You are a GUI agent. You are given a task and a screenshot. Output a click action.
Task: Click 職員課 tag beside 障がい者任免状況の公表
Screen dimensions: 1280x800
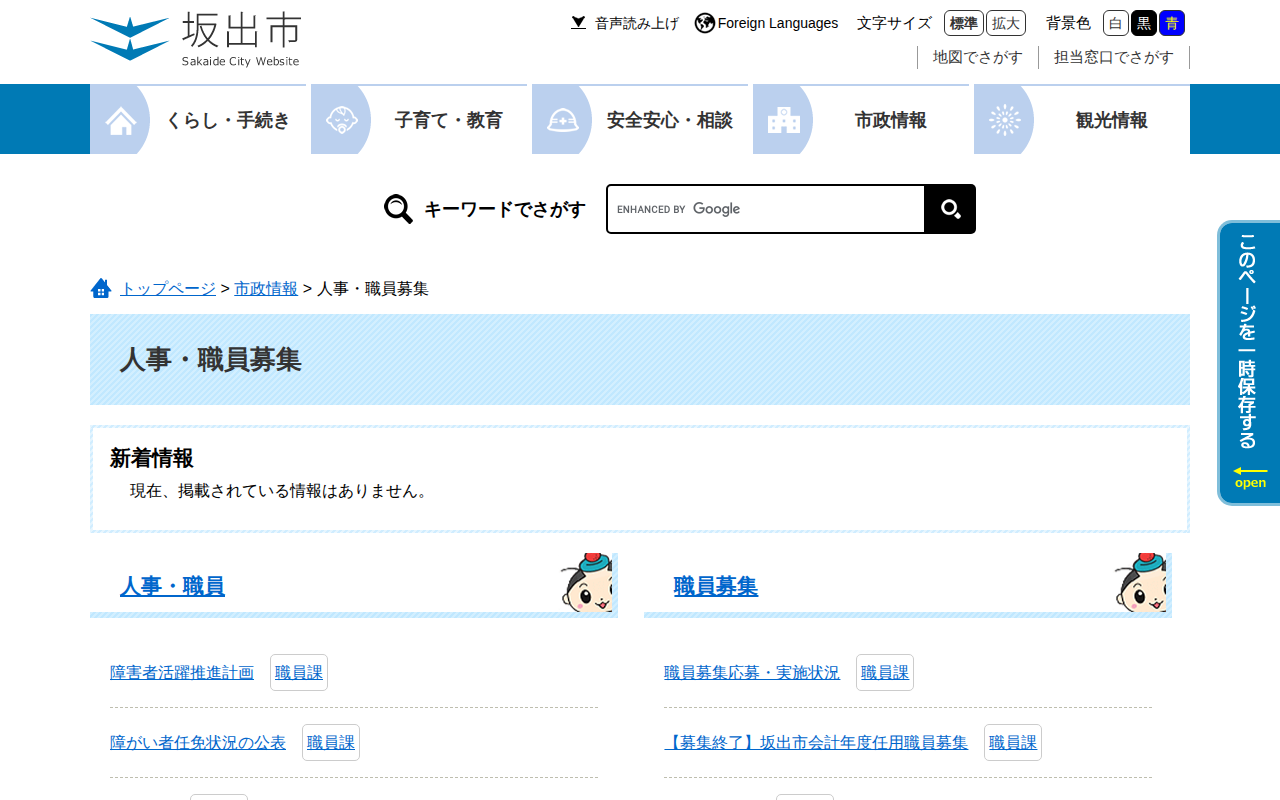(331, 742)
